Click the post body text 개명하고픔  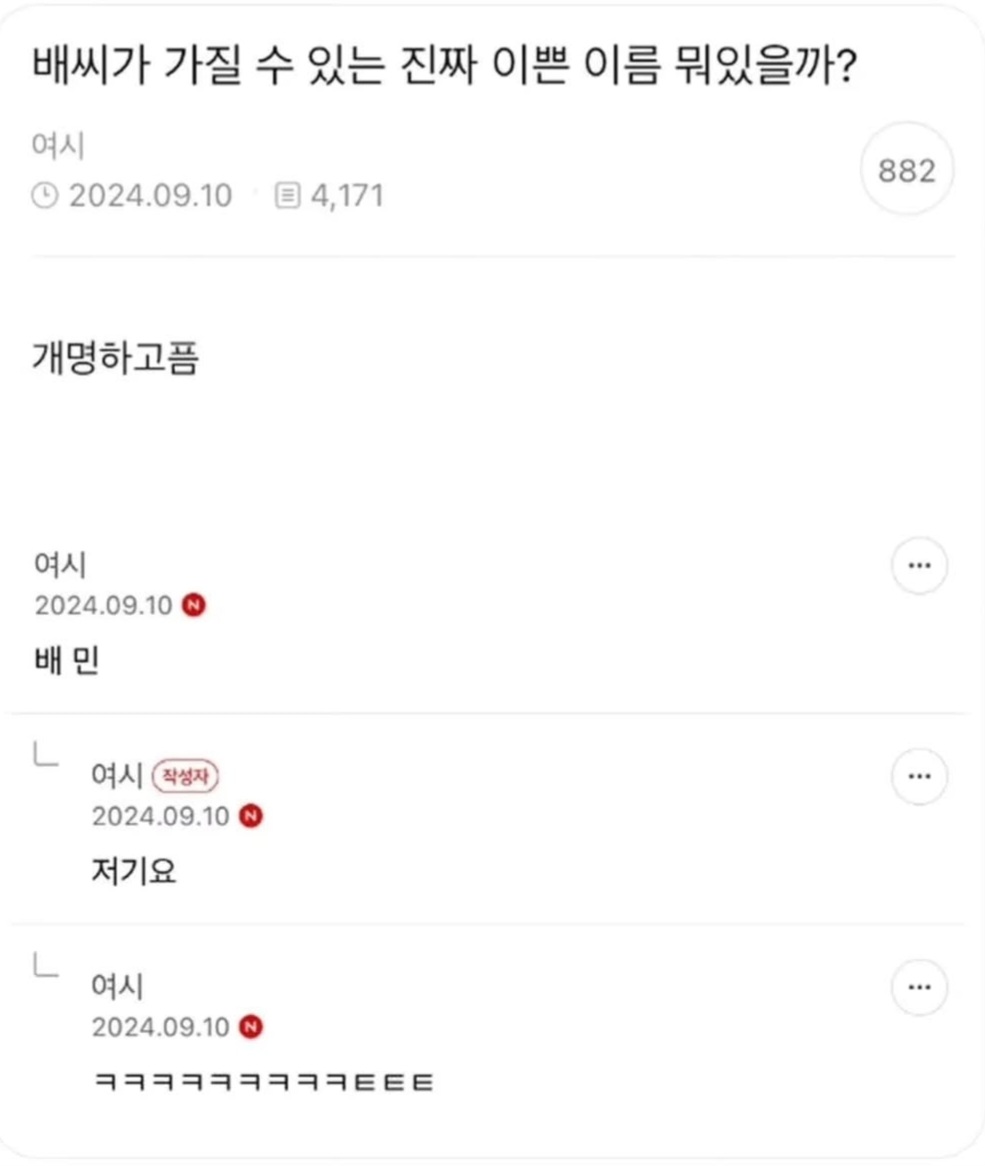116,358
